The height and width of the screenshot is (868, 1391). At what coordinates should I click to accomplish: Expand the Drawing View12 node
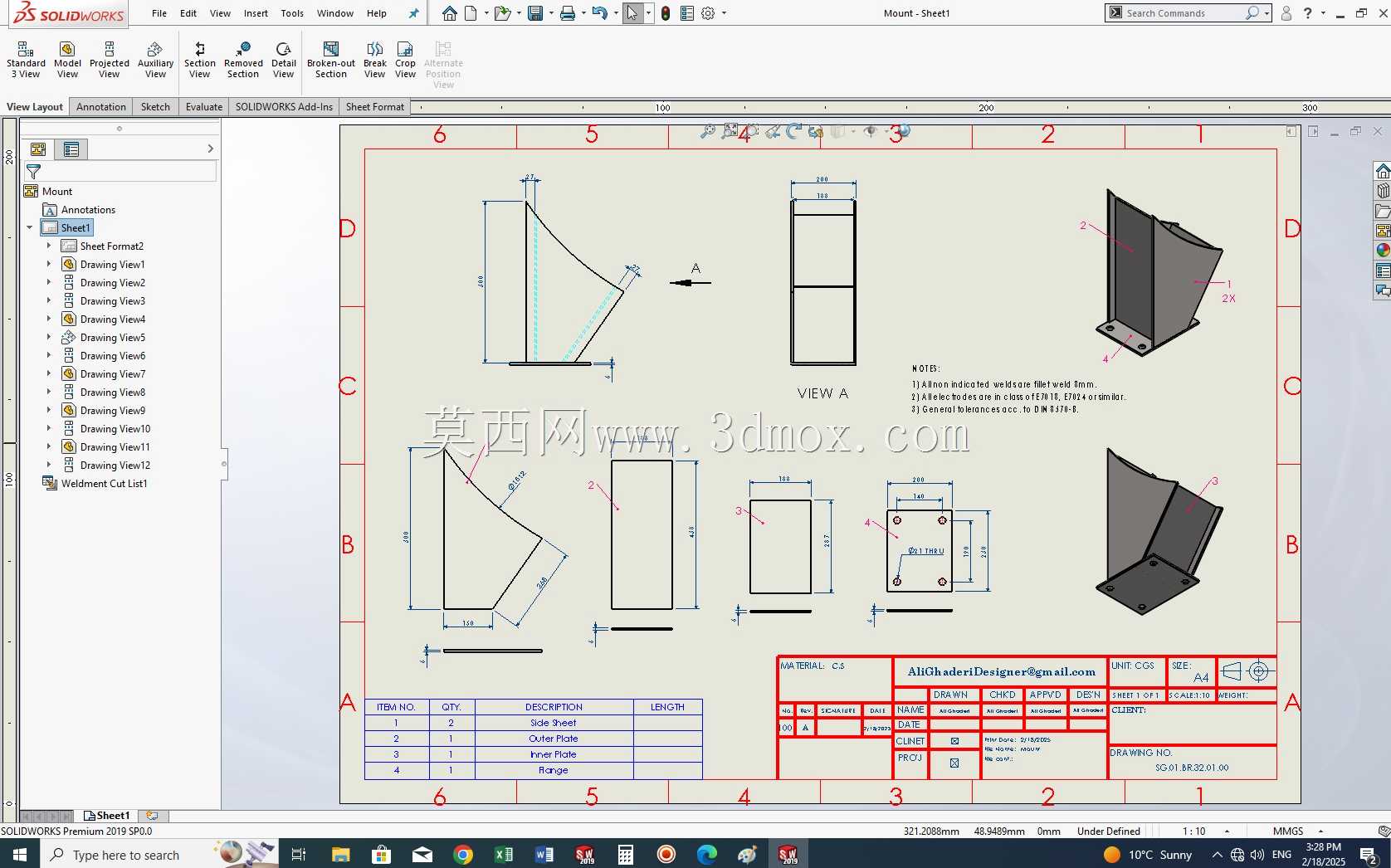tap(48, 465)
